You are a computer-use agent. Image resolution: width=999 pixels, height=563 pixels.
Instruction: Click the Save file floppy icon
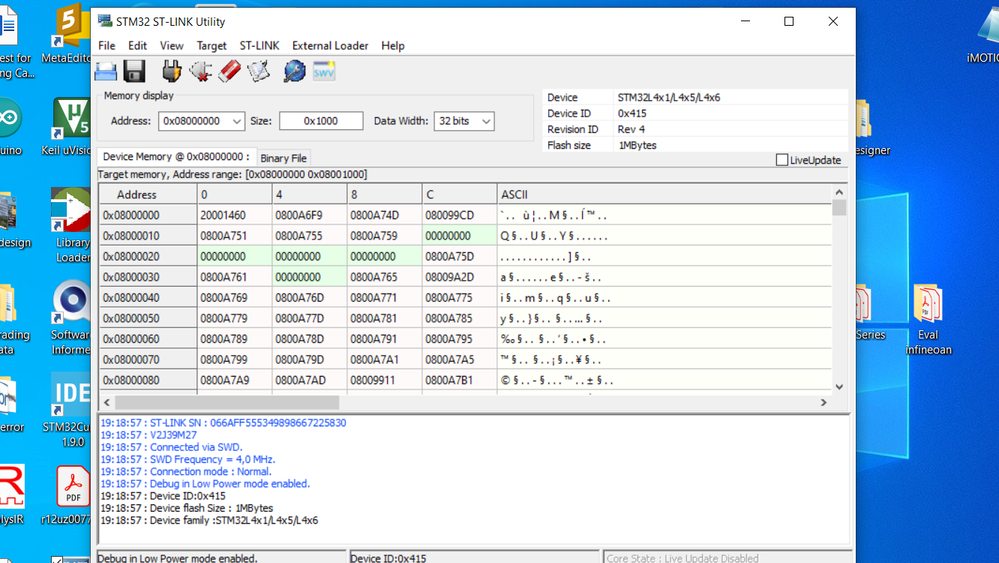(x=134, y=71)
